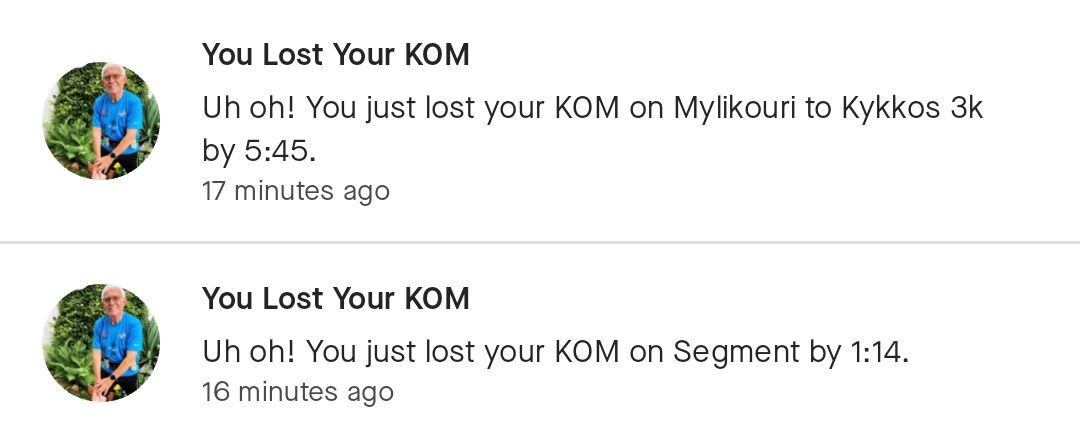Click "Kykkos" in the first notification
Image resolution: width=1080 pixels, height=440 pixels.
pyautogui.click(x=889, y=108)
